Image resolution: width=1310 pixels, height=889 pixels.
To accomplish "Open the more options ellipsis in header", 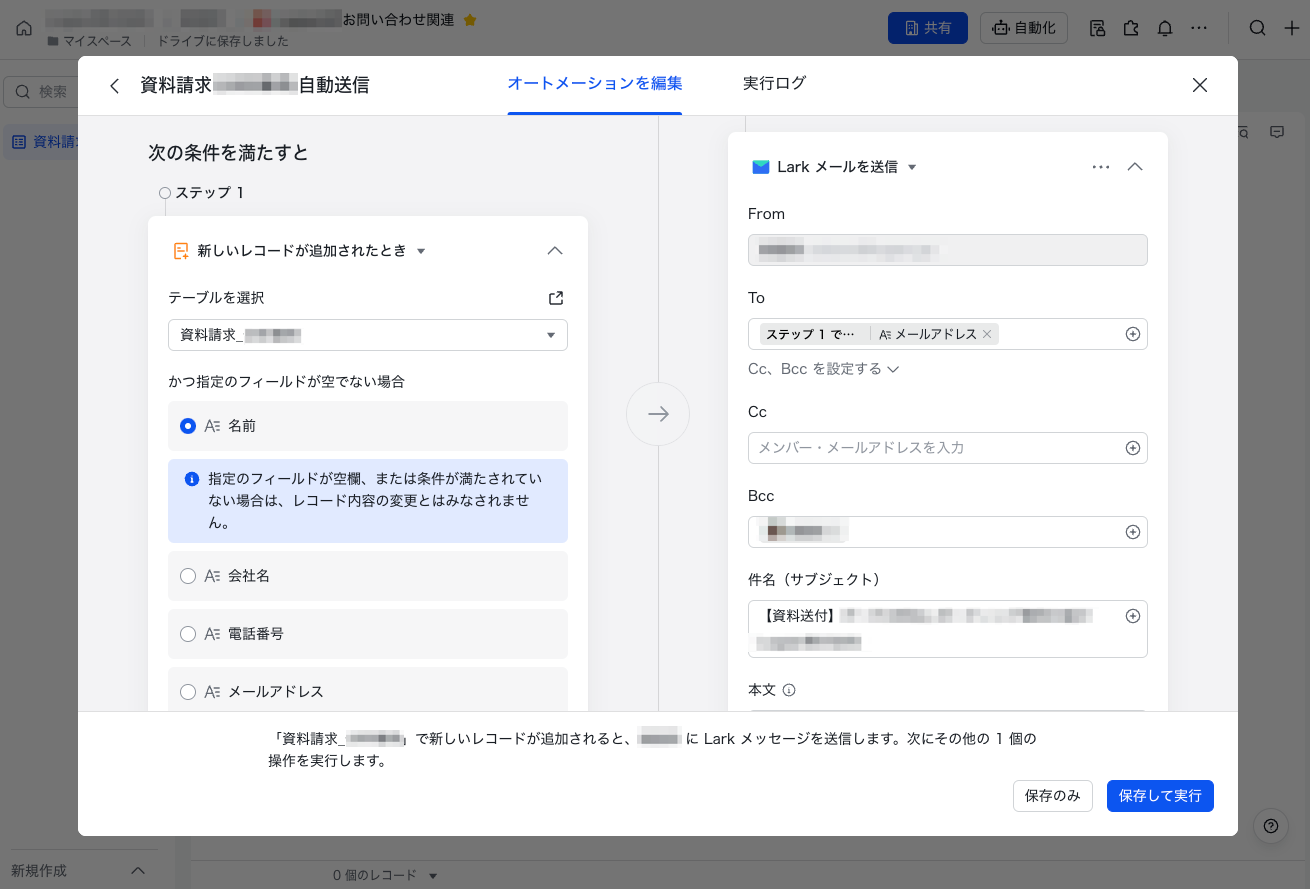I will tap(1200, 28).
